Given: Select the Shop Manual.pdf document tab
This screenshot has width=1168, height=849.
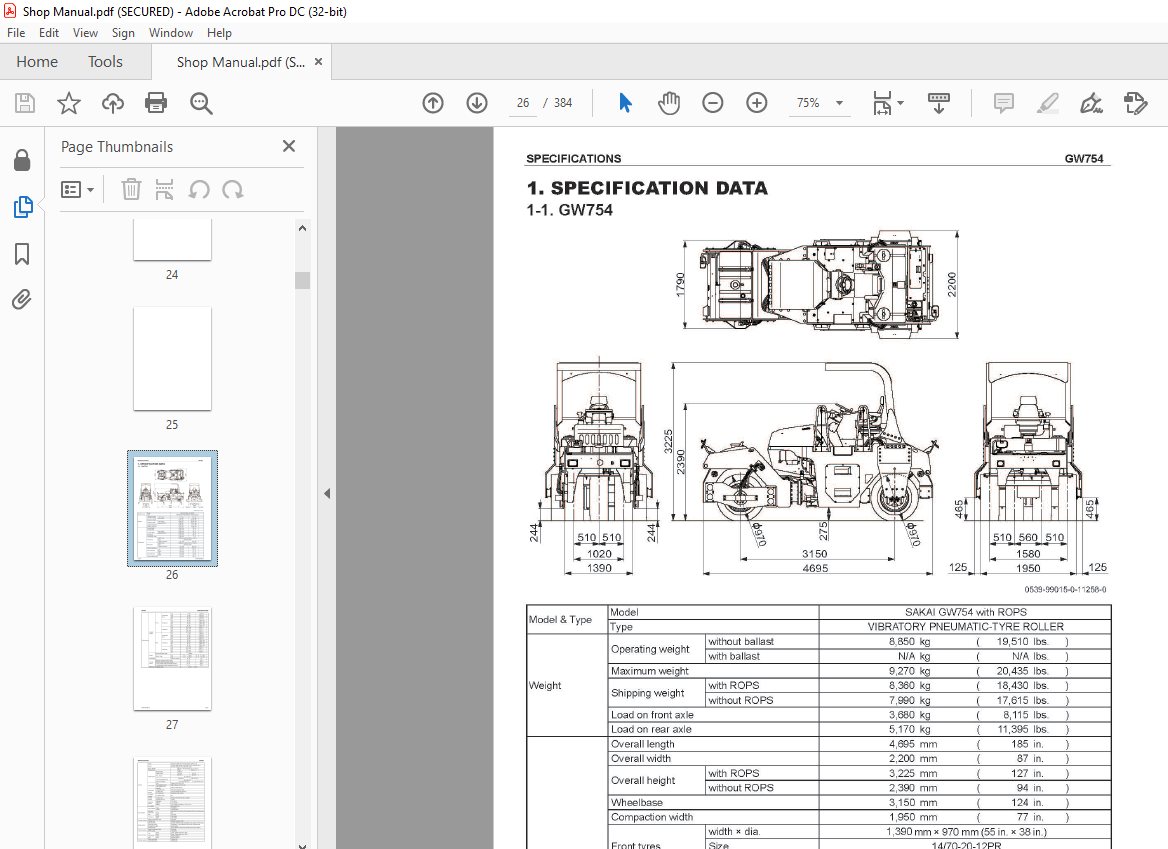Looking at the screenshot, I should pyautogui.click(x=241, y=62).
